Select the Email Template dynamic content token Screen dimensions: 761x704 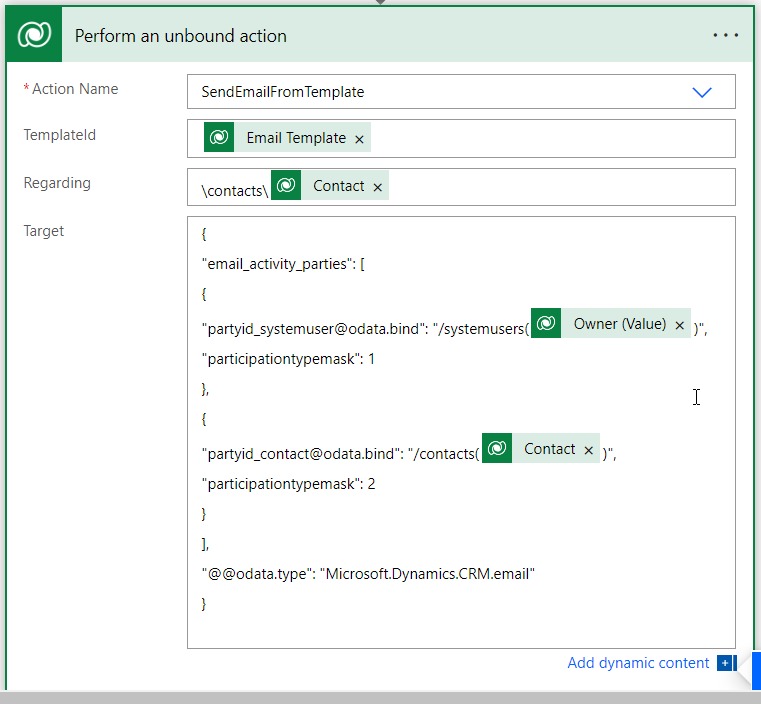coord(296,138)
